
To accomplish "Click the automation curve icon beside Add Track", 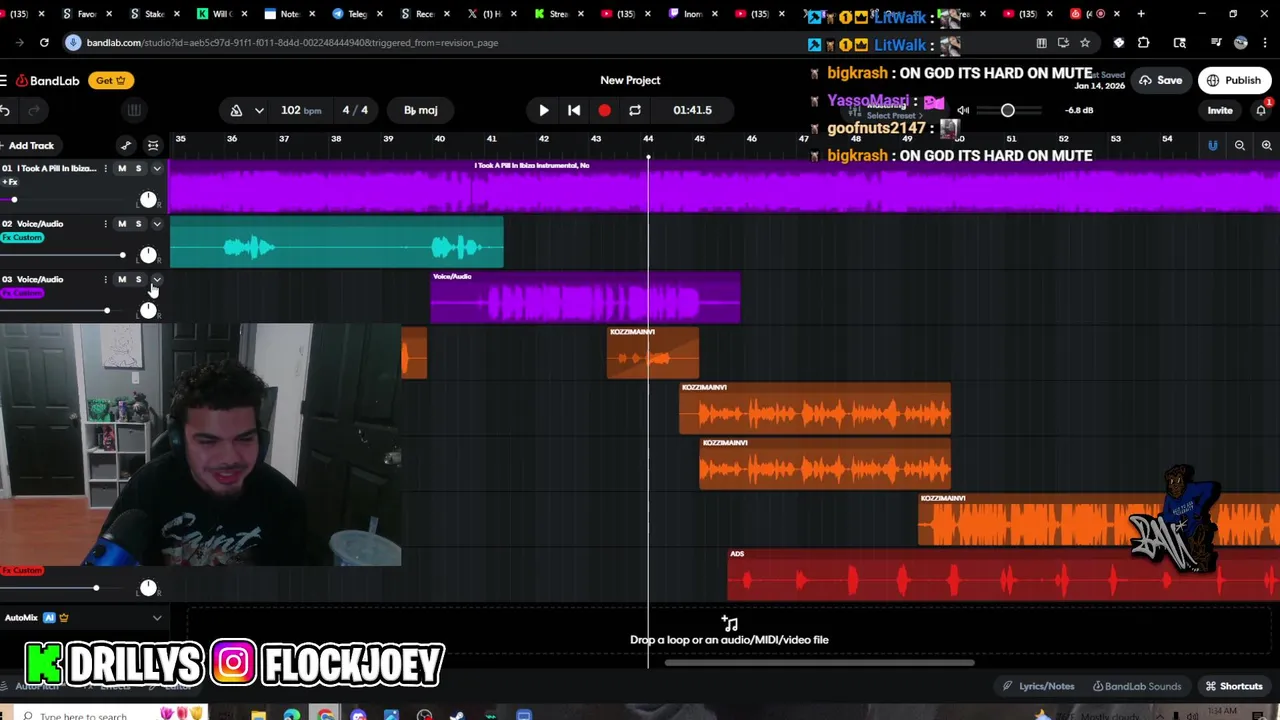I will coord(126,146).
